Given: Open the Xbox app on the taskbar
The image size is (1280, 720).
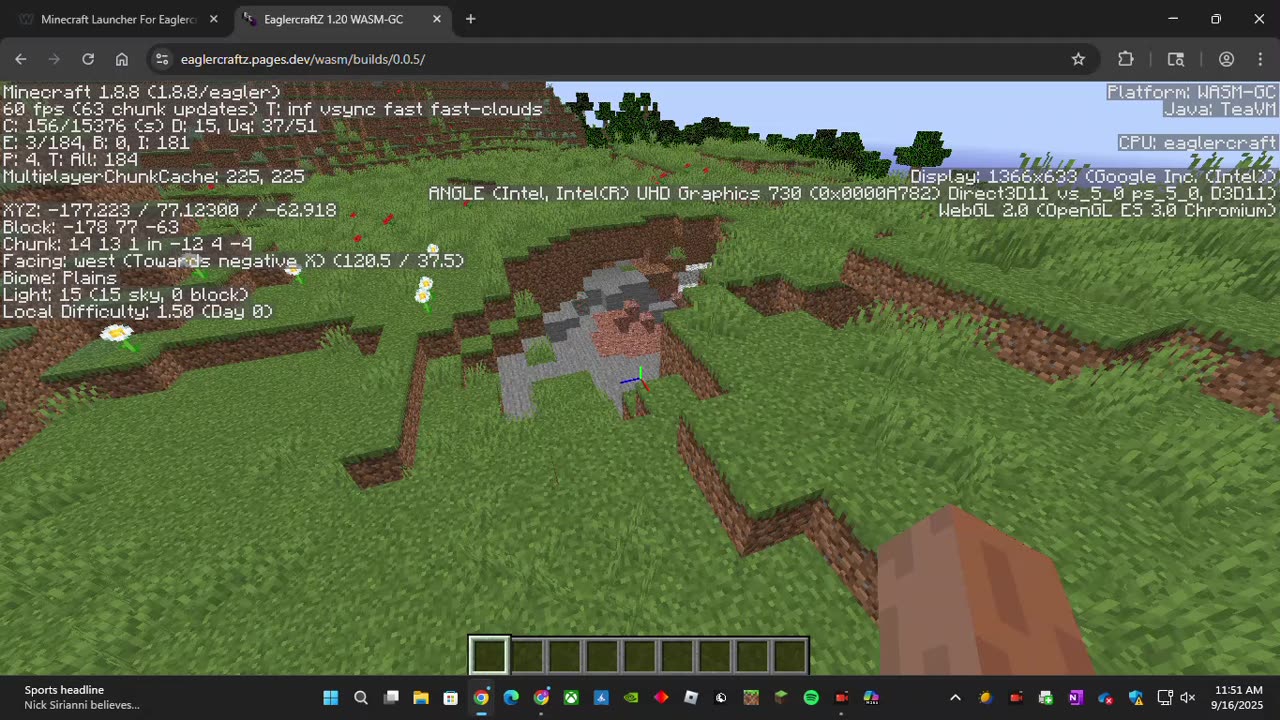Looking at the screenshot, I should coord(571,697).
